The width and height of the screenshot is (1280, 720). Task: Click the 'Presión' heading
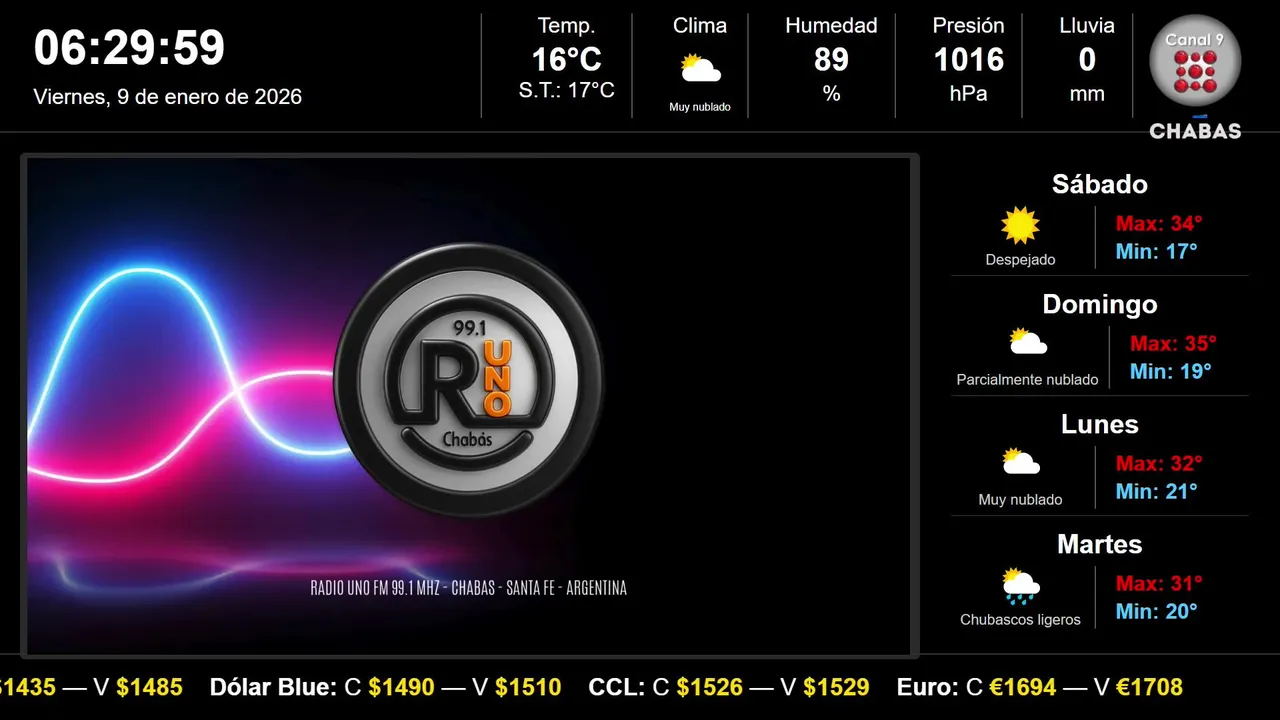(x=968, y=26)
